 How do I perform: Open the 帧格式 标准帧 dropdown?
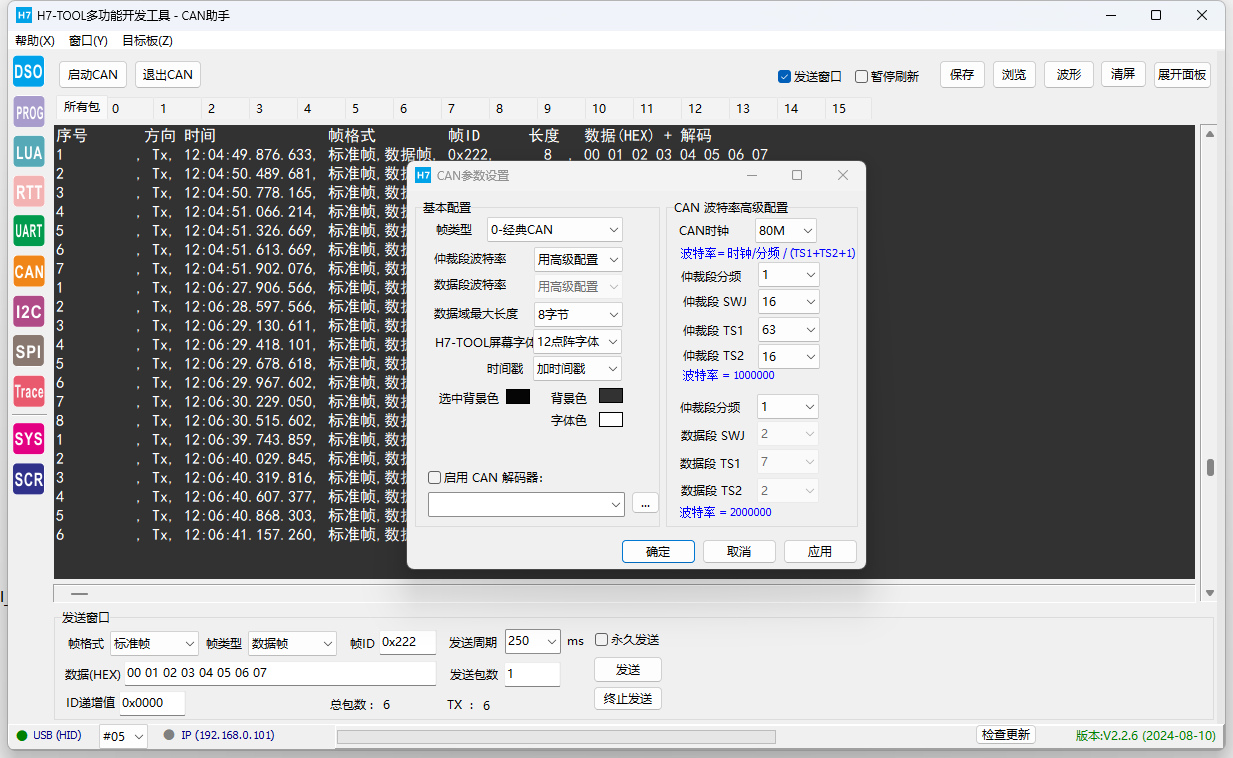point(154,643)
